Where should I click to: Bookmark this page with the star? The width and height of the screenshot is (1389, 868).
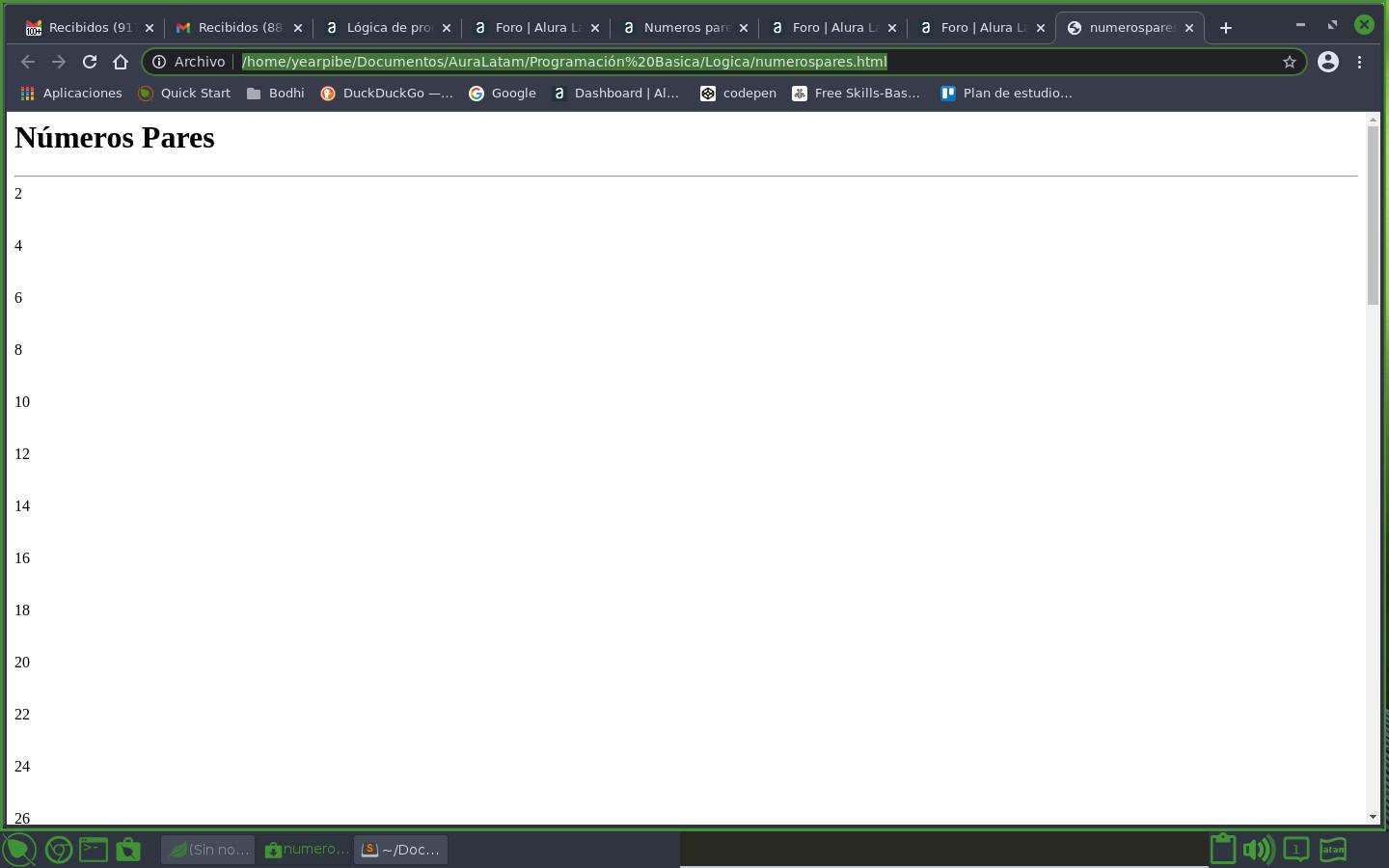[1289, 62]
